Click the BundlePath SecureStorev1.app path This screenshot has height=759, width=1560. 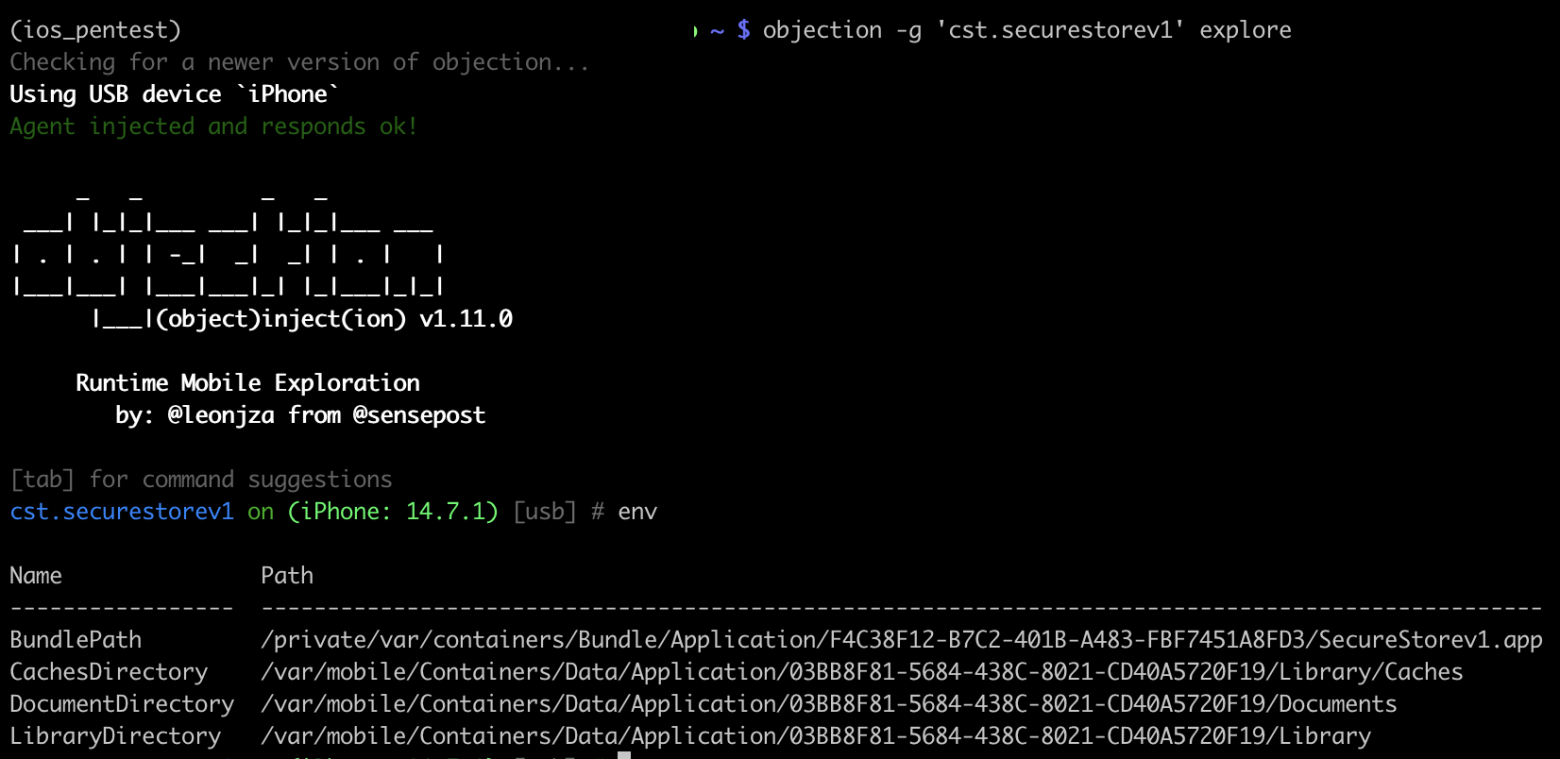901,640
